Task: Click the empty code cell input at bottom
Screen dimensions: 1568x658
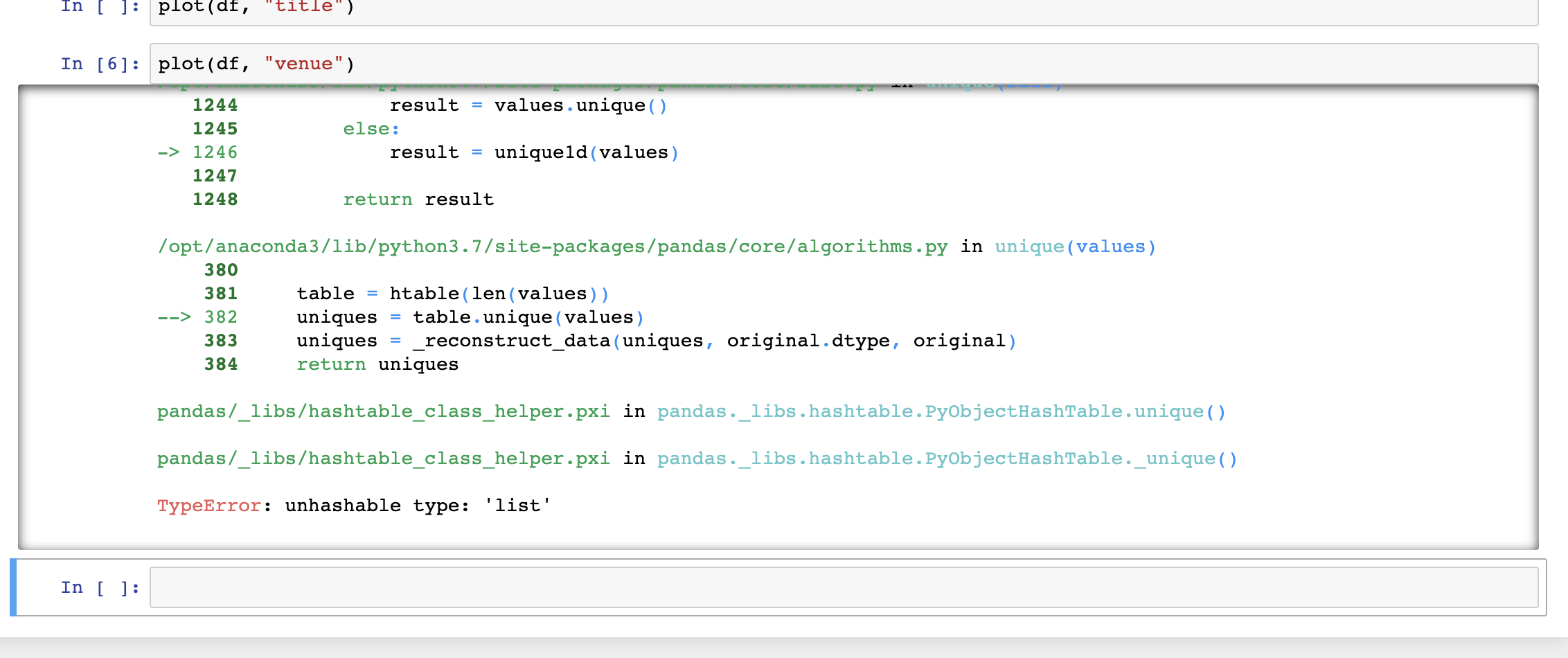Action: point(844,587)
